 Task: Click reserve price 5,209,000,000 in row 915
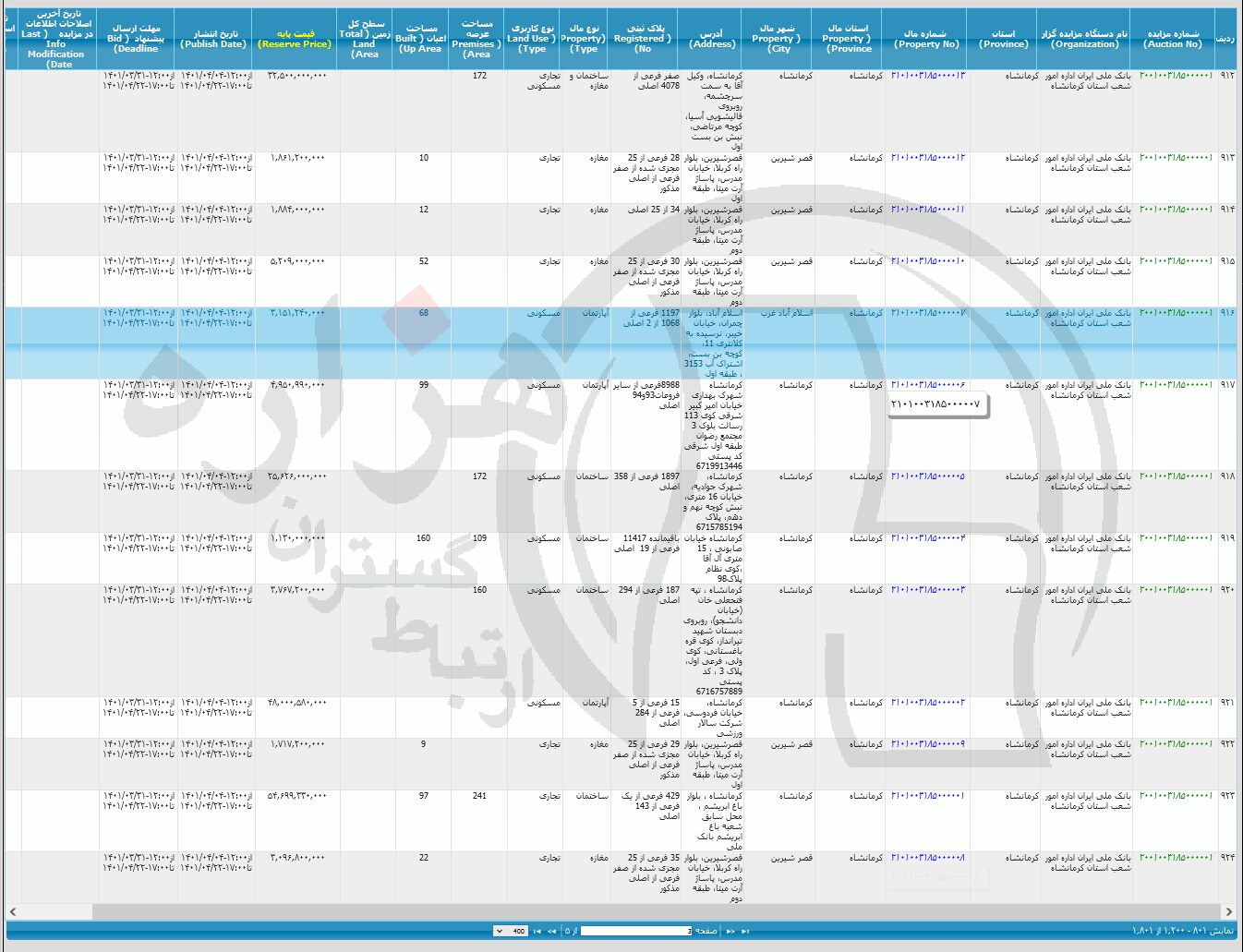coord(298,261)
